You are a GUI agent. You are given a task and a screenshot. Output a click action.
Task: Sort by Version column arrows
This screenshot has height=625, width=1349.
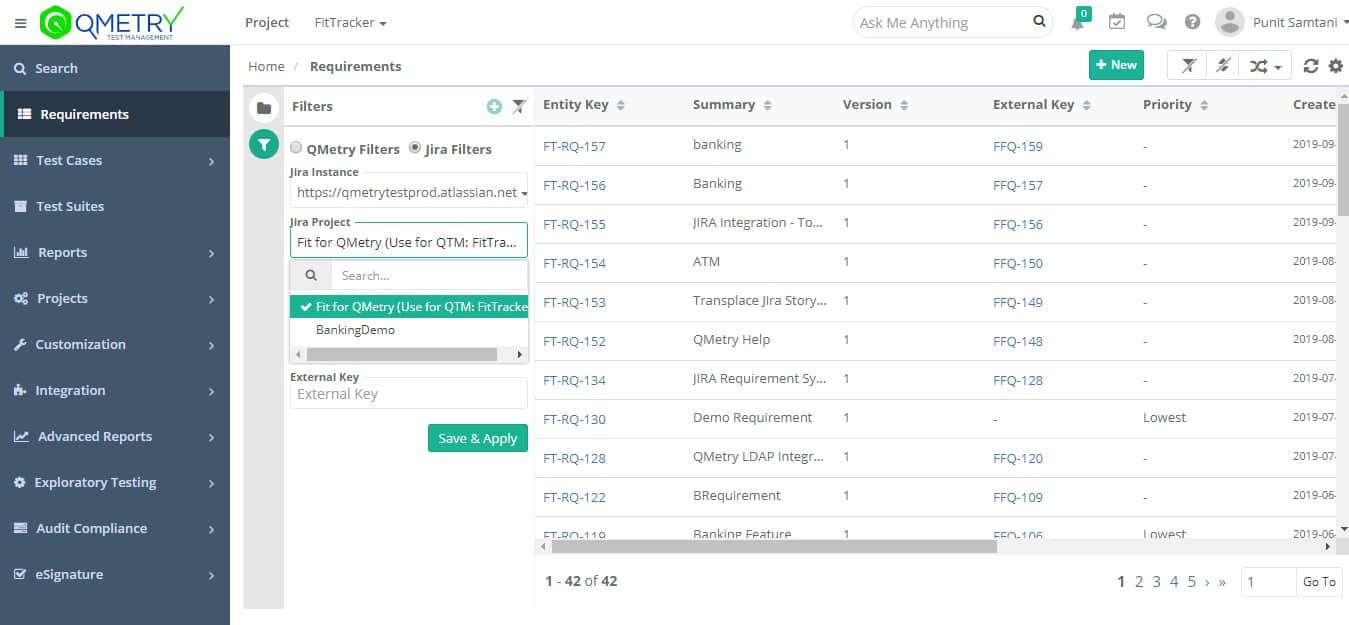[x=904, y=105]
